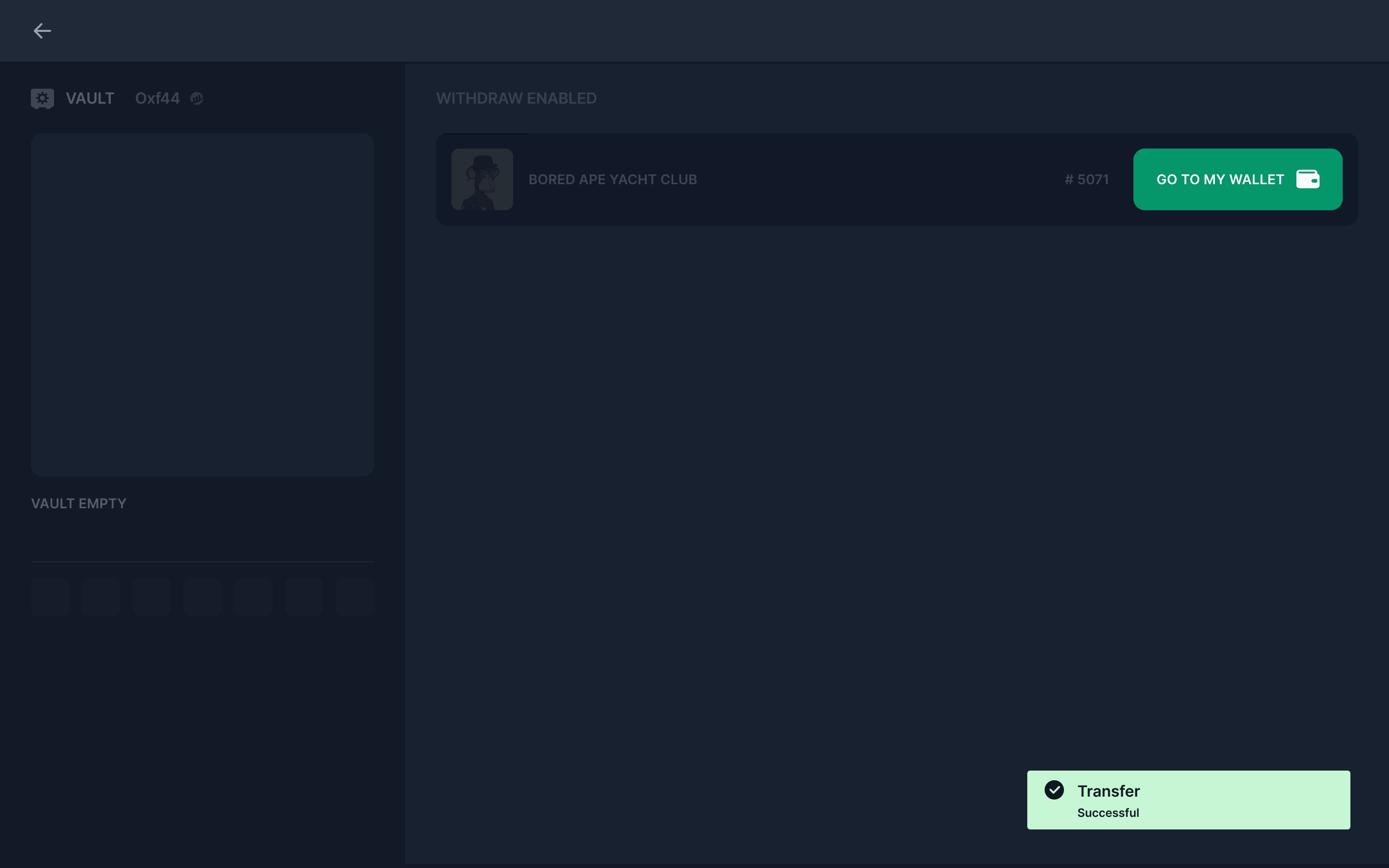Select the BORED APE YACHT CLUB name
The height and width of the screenshot is (868, 1389).
coord(613,180)
